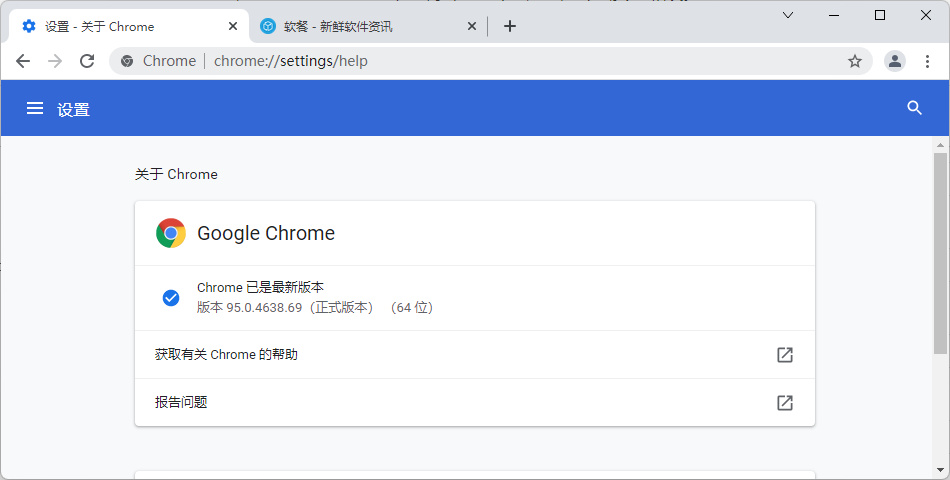This screenshot has height=480, width=950.
Task: Click the Chrome site info icon in address bar
Action: click(127, 61)
